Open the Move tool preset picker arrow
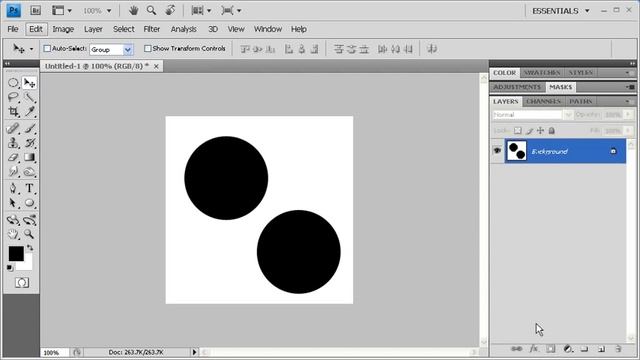The height and width of the screenshot is (360, 640). coord(31,49)
